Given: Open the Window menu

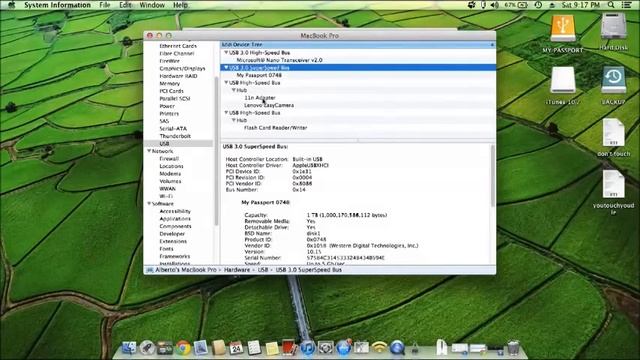Looking at the screenshot, I should (152, 5).
